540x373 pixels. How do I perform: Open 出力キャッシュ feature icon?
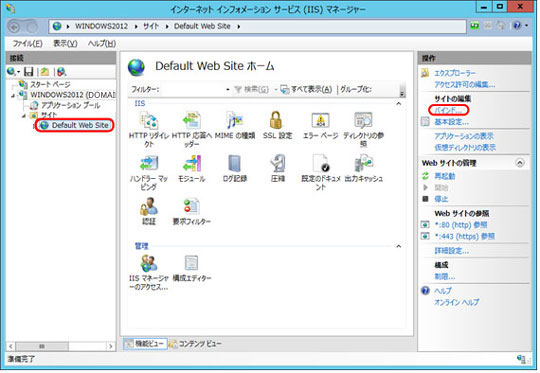pos(363,164)
